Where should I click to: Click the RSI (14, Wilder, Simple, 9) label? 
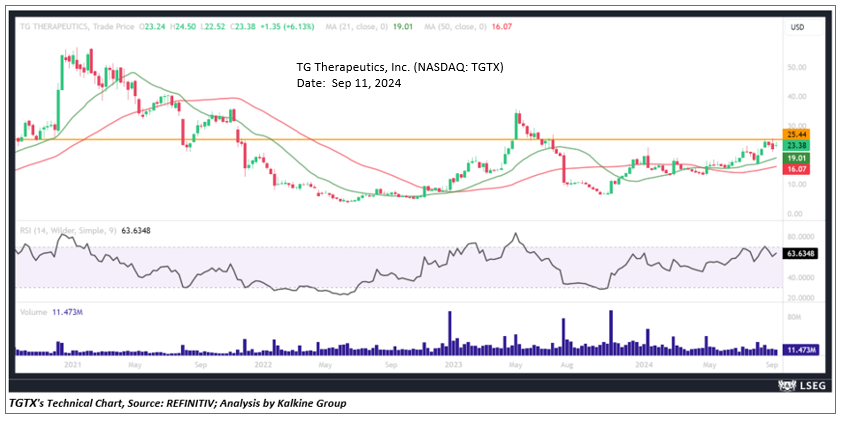[67, 230]
